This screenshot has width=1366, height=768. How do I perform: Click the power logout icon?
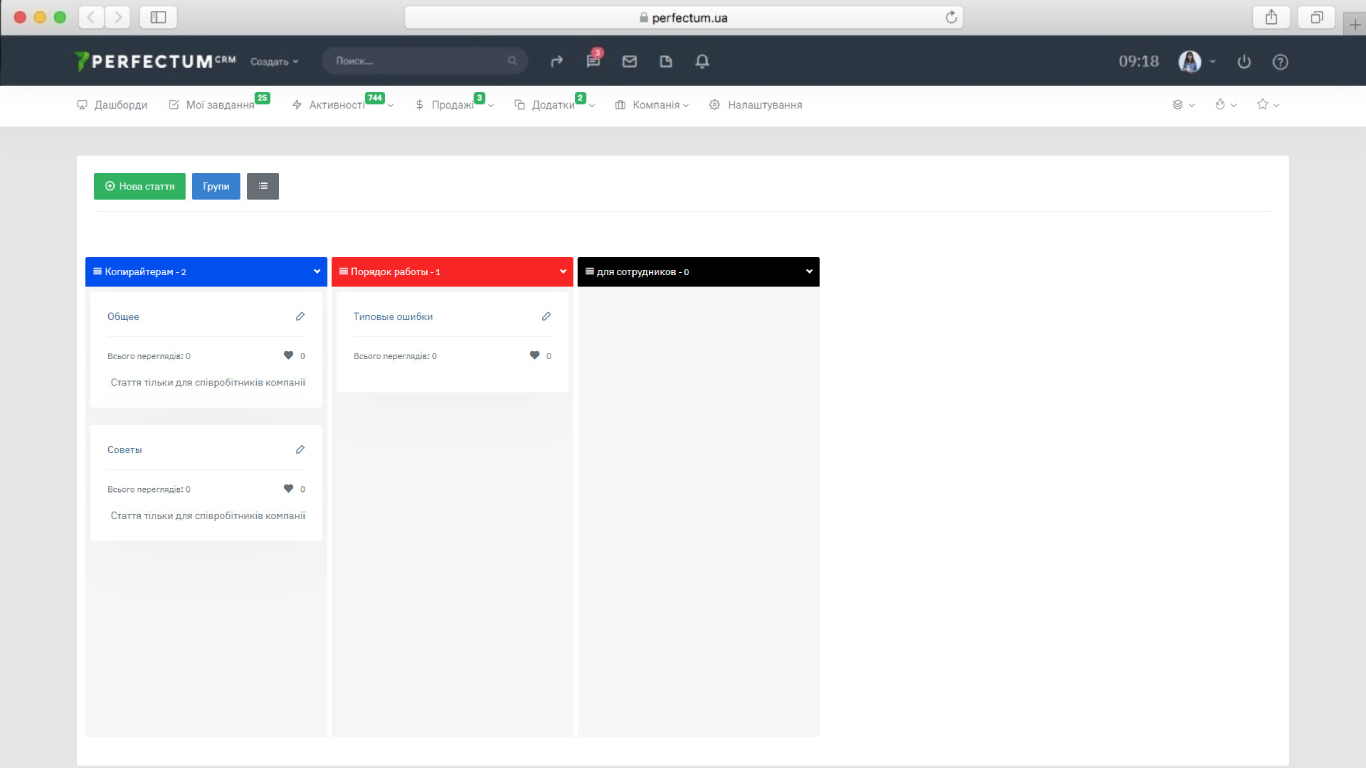click(x=1244, y=62)
